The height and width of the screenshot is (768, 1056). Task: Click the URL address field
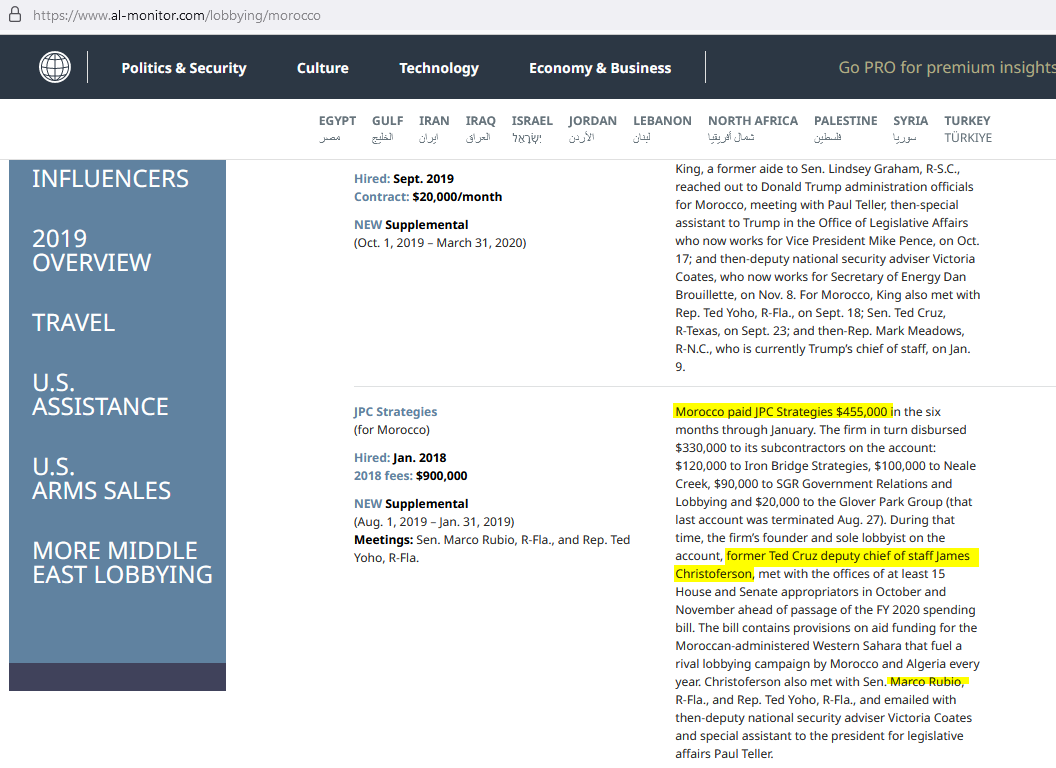(x=177, y=15)
